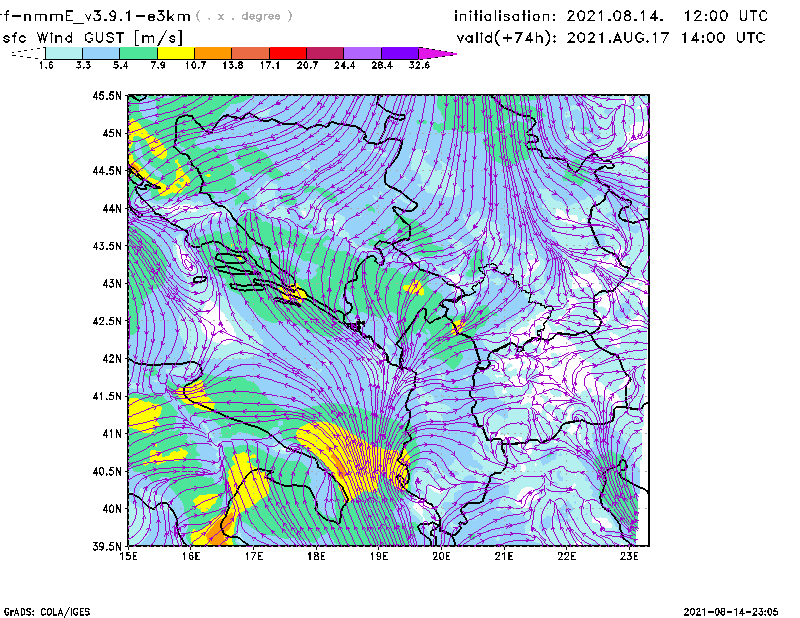Pick the bright red legend swatch
800x618 pixels.
288,53
